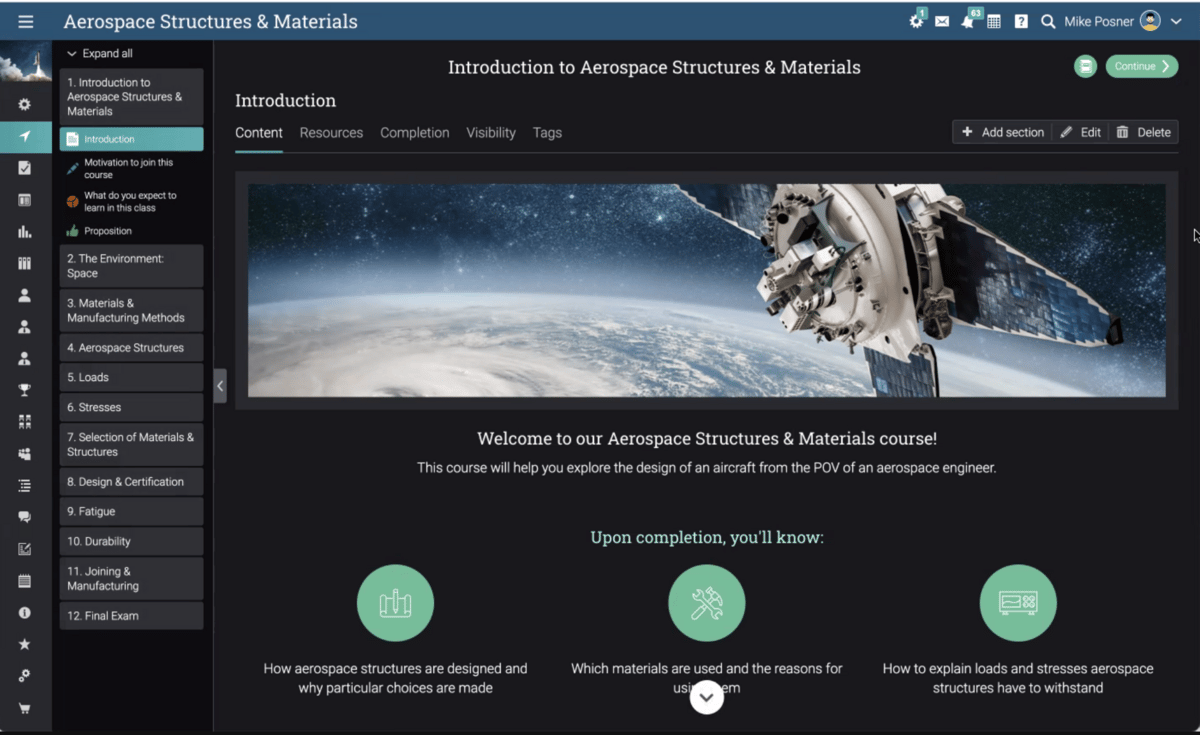Expand module 6 Stresses

131,407
